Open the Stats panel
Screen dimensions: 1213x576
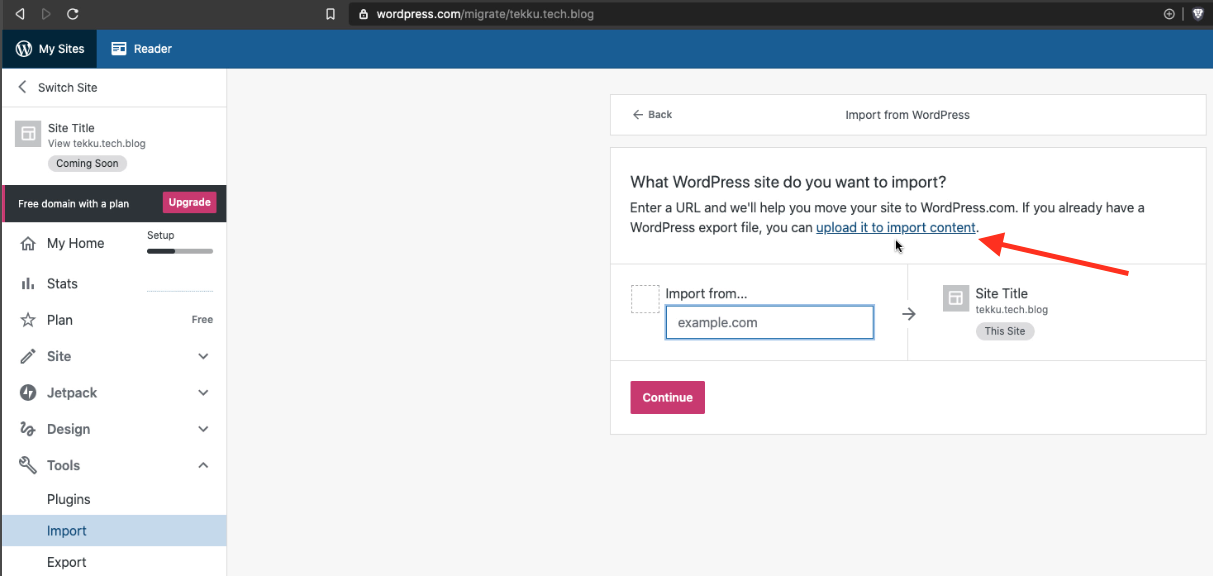pyautogui.click(x=64, y=283)
